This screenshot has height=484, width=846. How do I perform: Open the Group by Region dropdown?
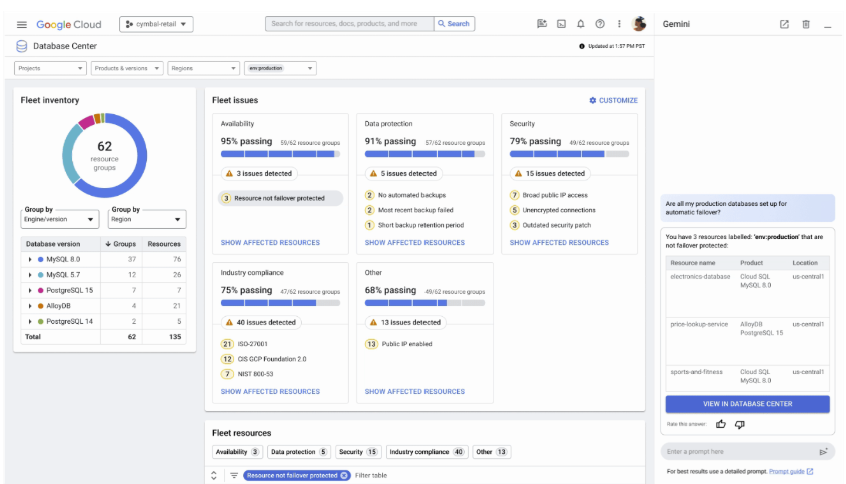coord(148,220)
